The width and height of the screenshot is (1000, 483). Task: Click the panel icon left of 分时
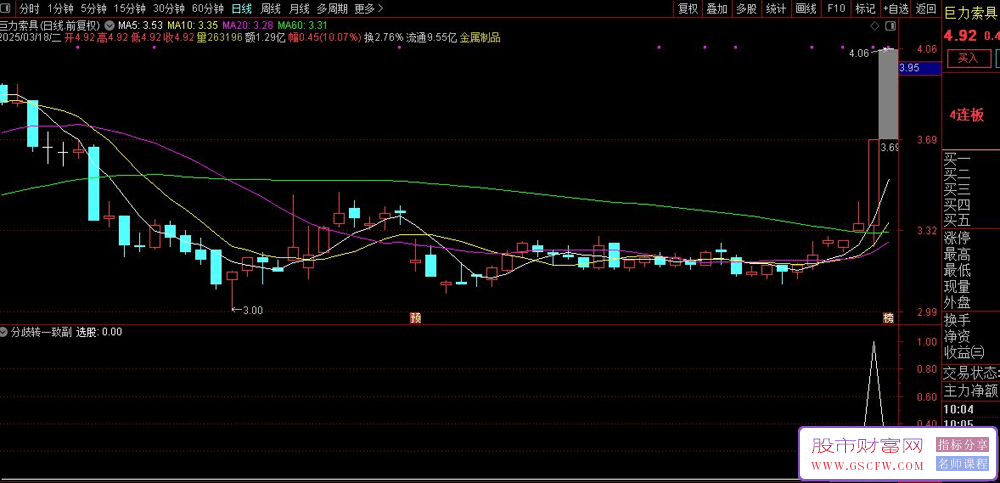(6, 8)
